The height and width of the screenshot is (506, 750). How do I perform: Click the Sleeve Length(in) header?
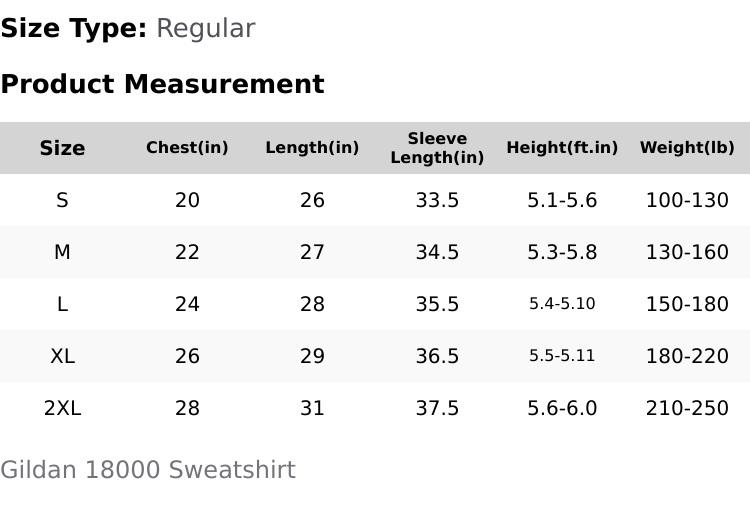coord(437,148)
